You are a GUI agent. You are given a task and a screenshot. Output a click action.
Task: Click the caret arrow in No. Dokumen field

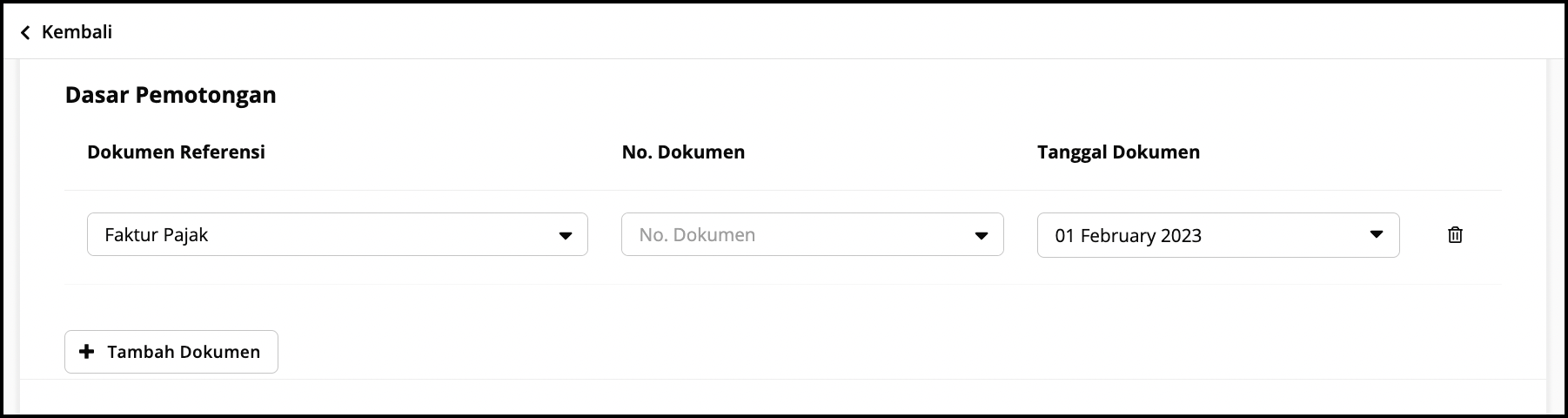click(x=981, y=235)
